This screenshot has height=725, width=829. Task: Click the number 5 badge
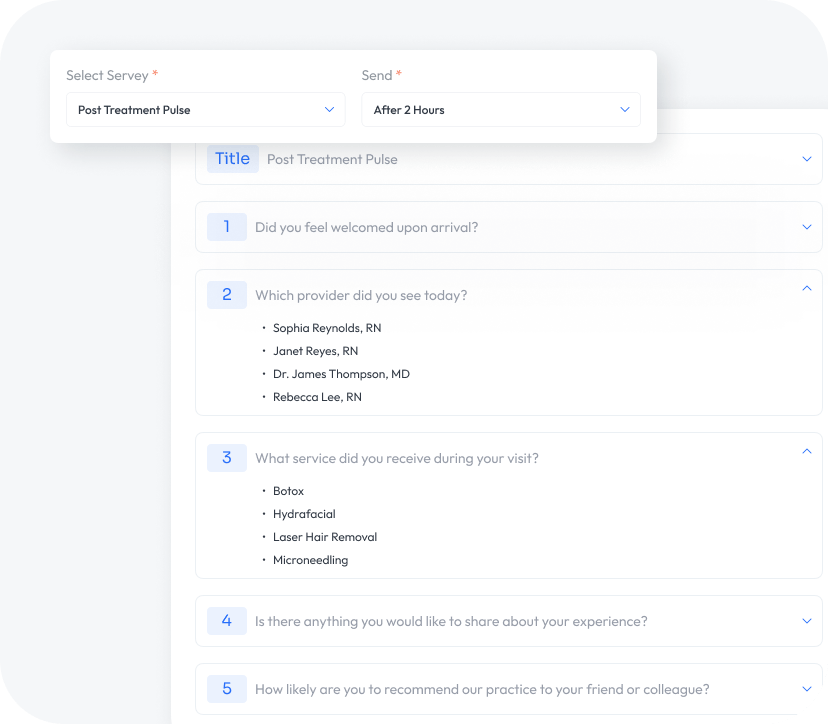pyautogui.click(x=227, y=689)
